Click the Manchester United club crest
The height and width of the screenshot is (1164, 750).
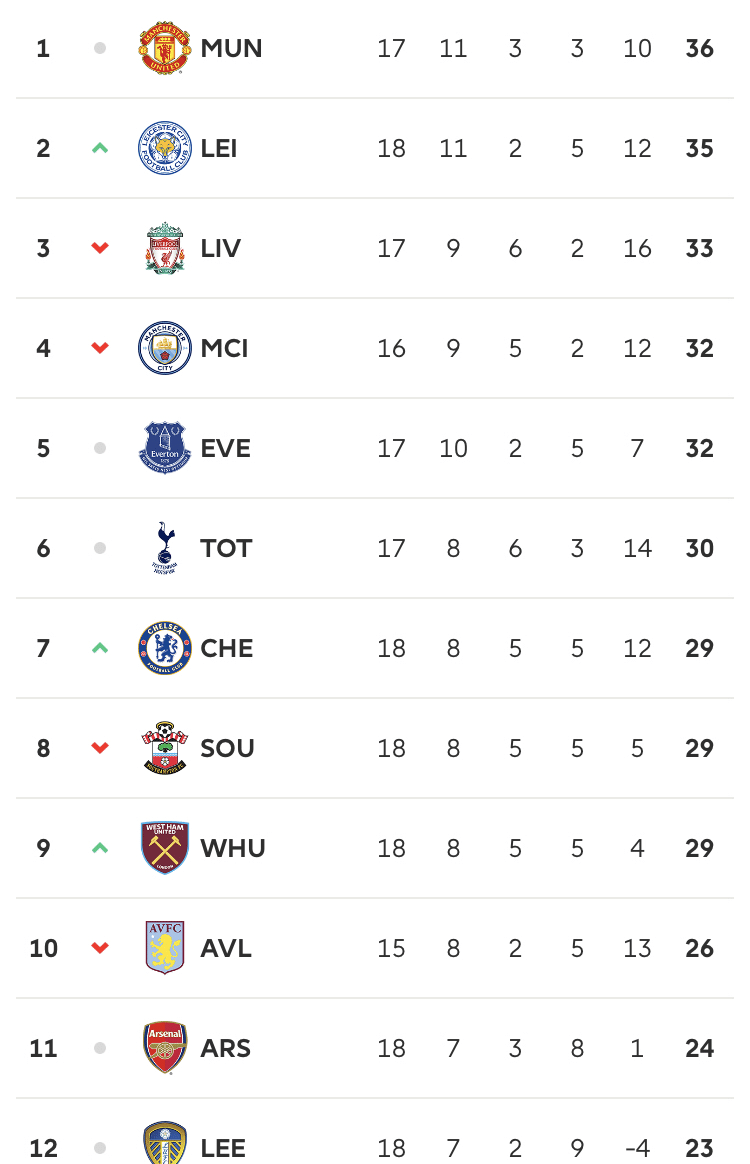tap(165, 48)
